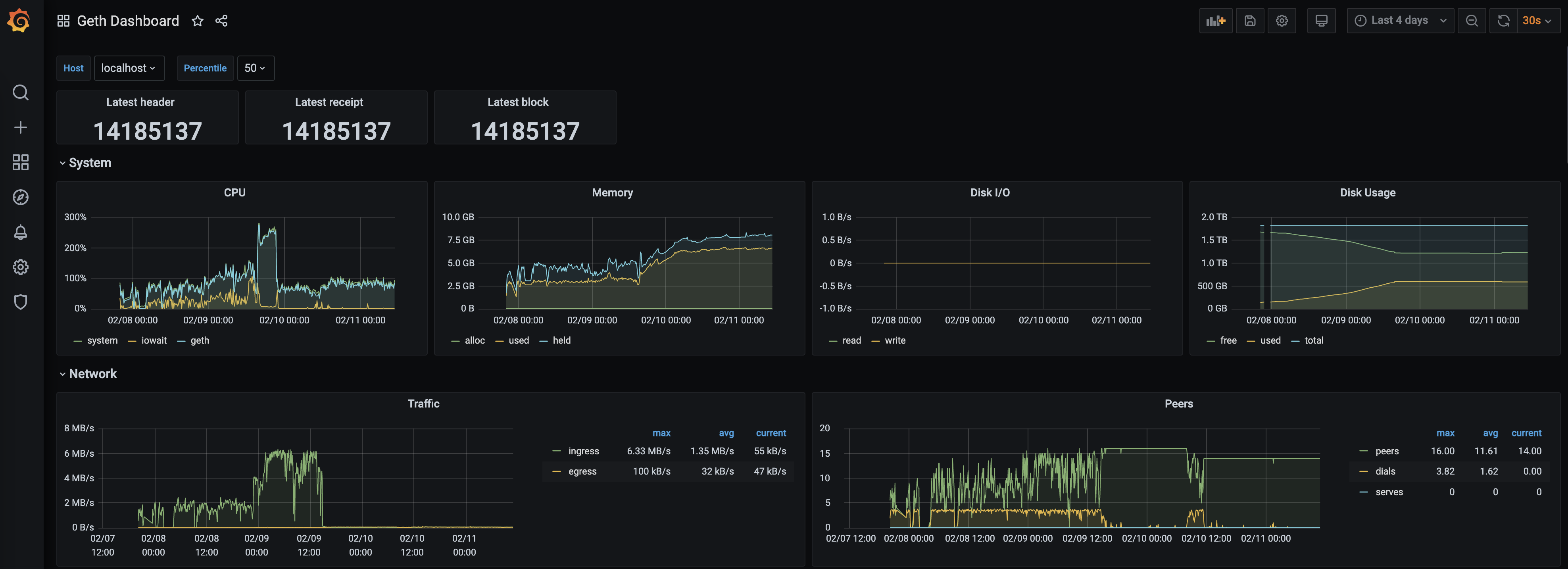Open the Percentile 50 dropdown
The height and width of the screenshot is (569, 1568).
coord(255,68)
